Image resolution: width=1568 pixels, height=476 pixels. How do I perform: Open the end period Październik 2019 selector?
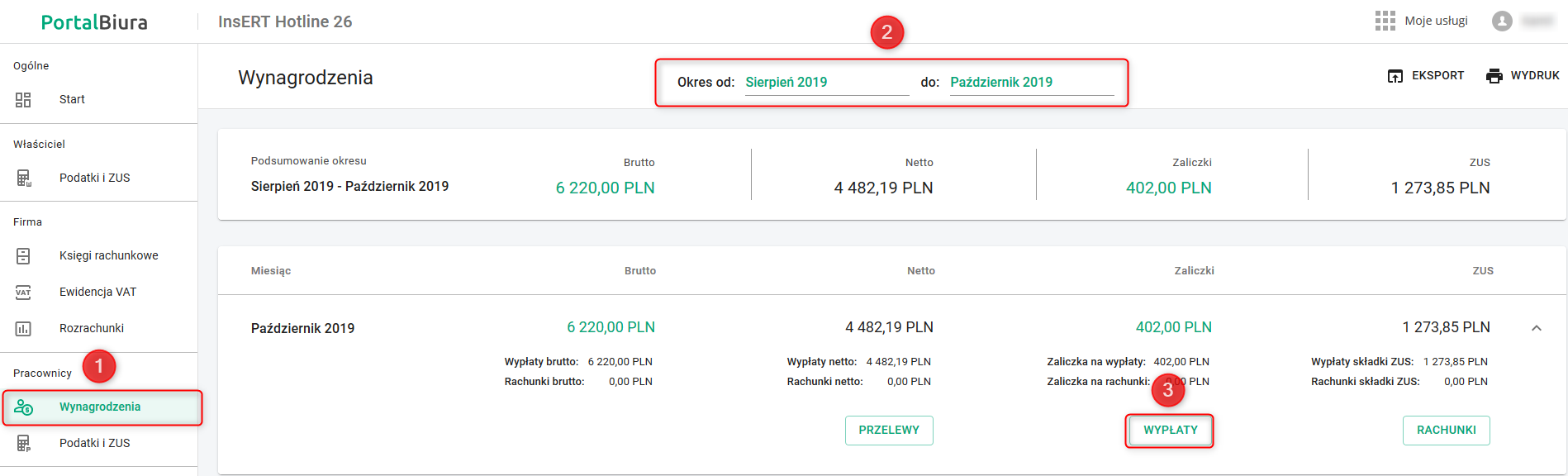[x=1031, y=83]
